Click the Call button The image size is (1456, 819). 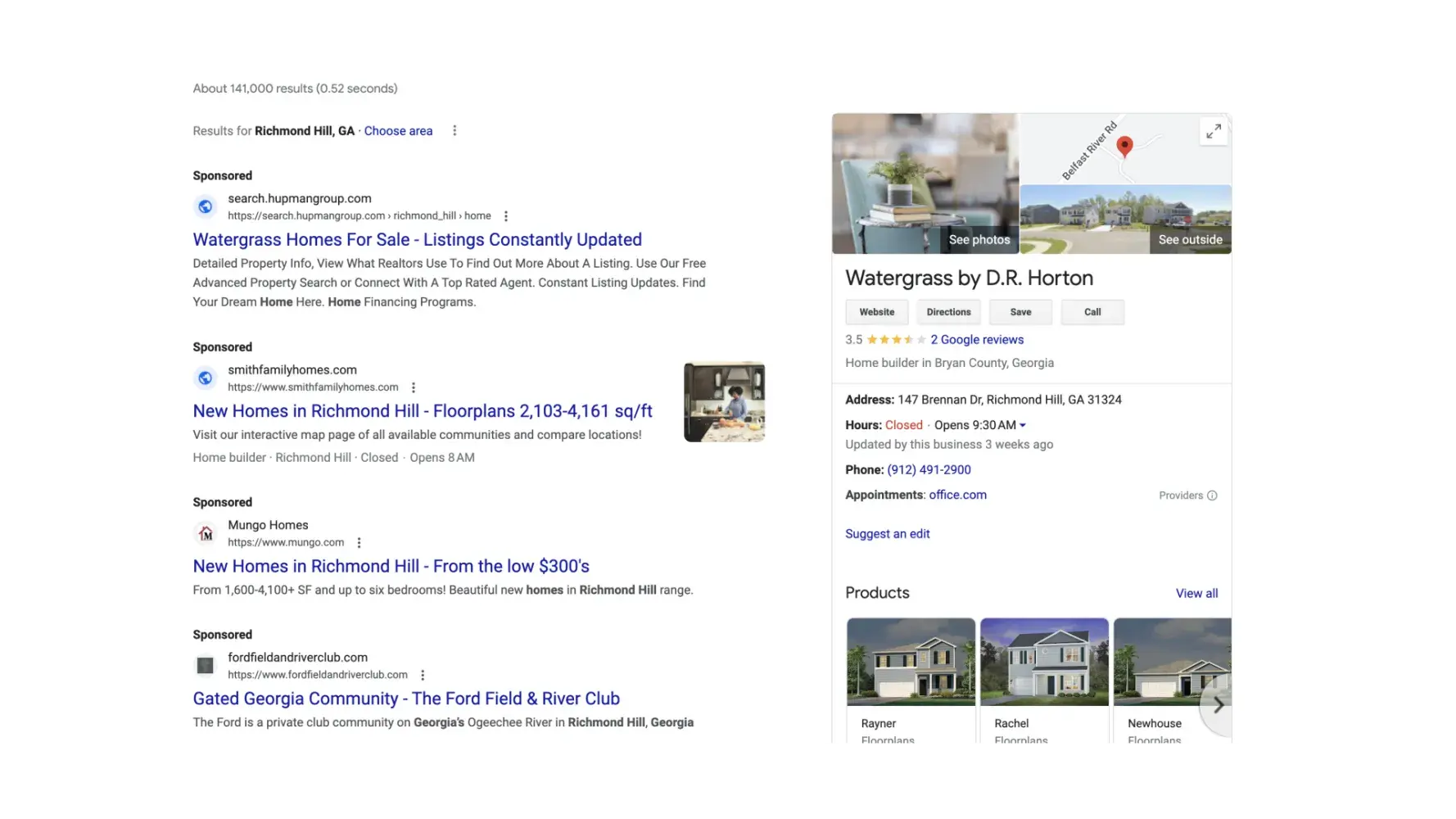(x=1092, y=312)
